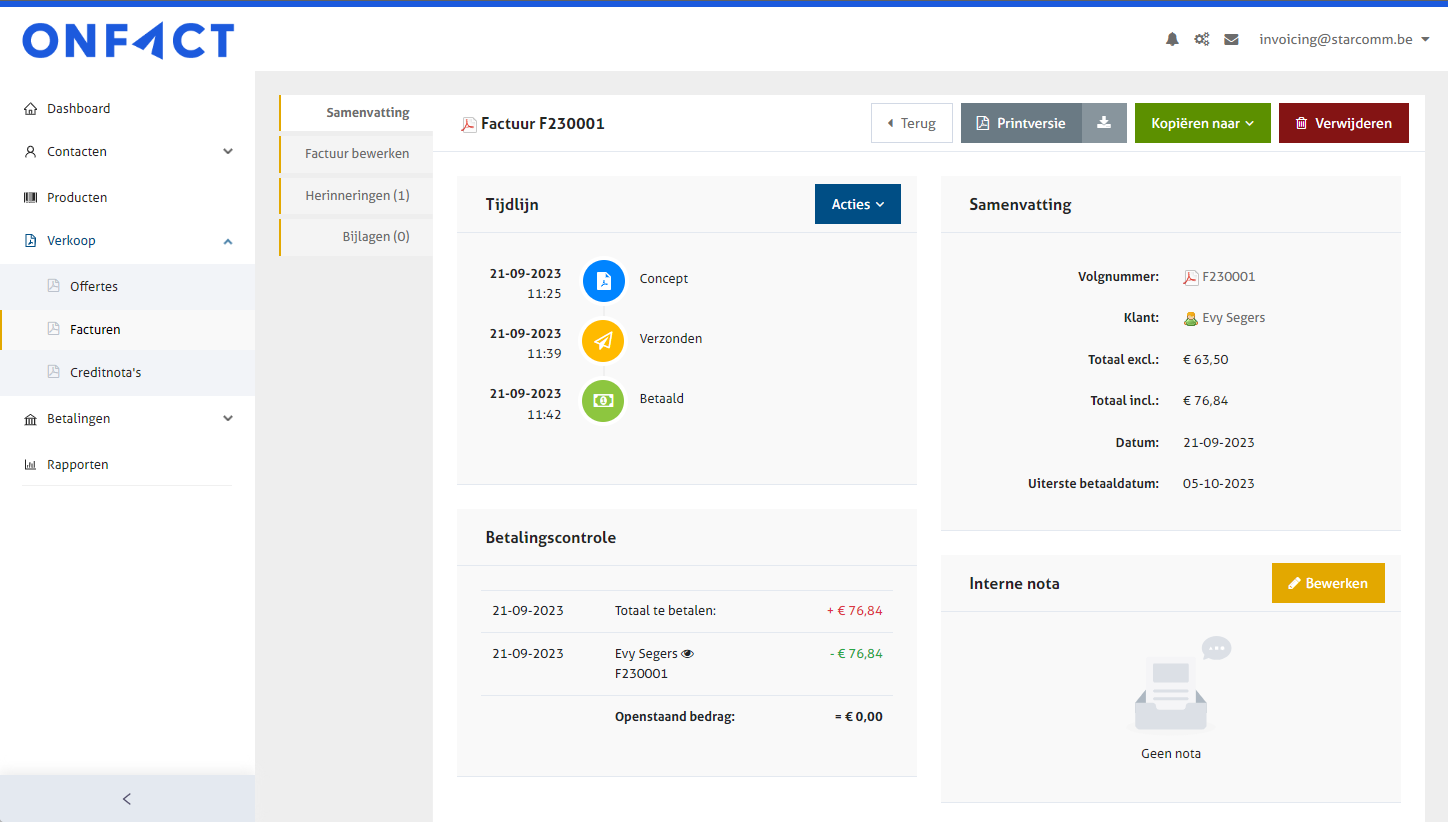
Task: Open settings via the gears icon
Action: 1202,40
